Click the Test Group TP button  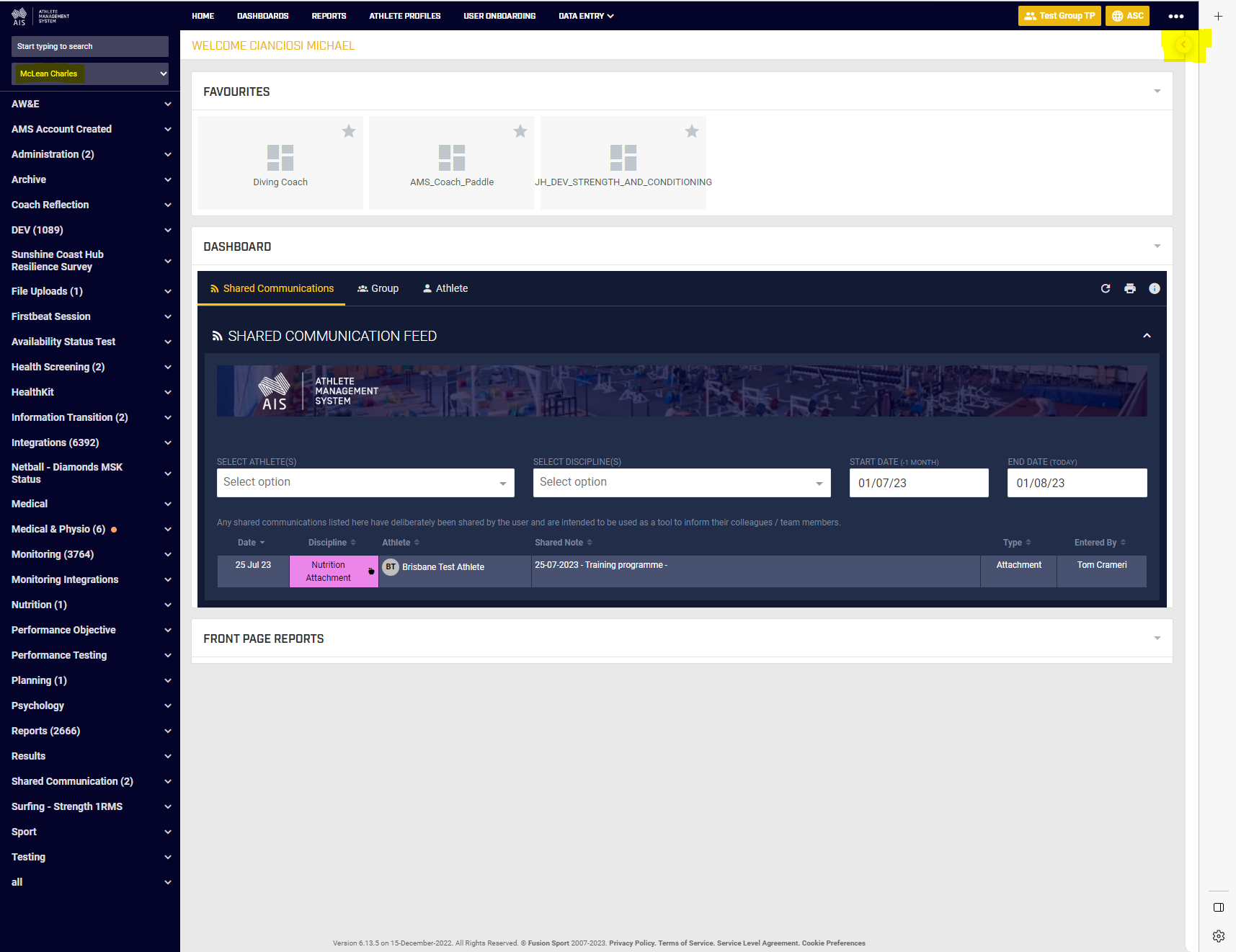tap(1059, 16)
